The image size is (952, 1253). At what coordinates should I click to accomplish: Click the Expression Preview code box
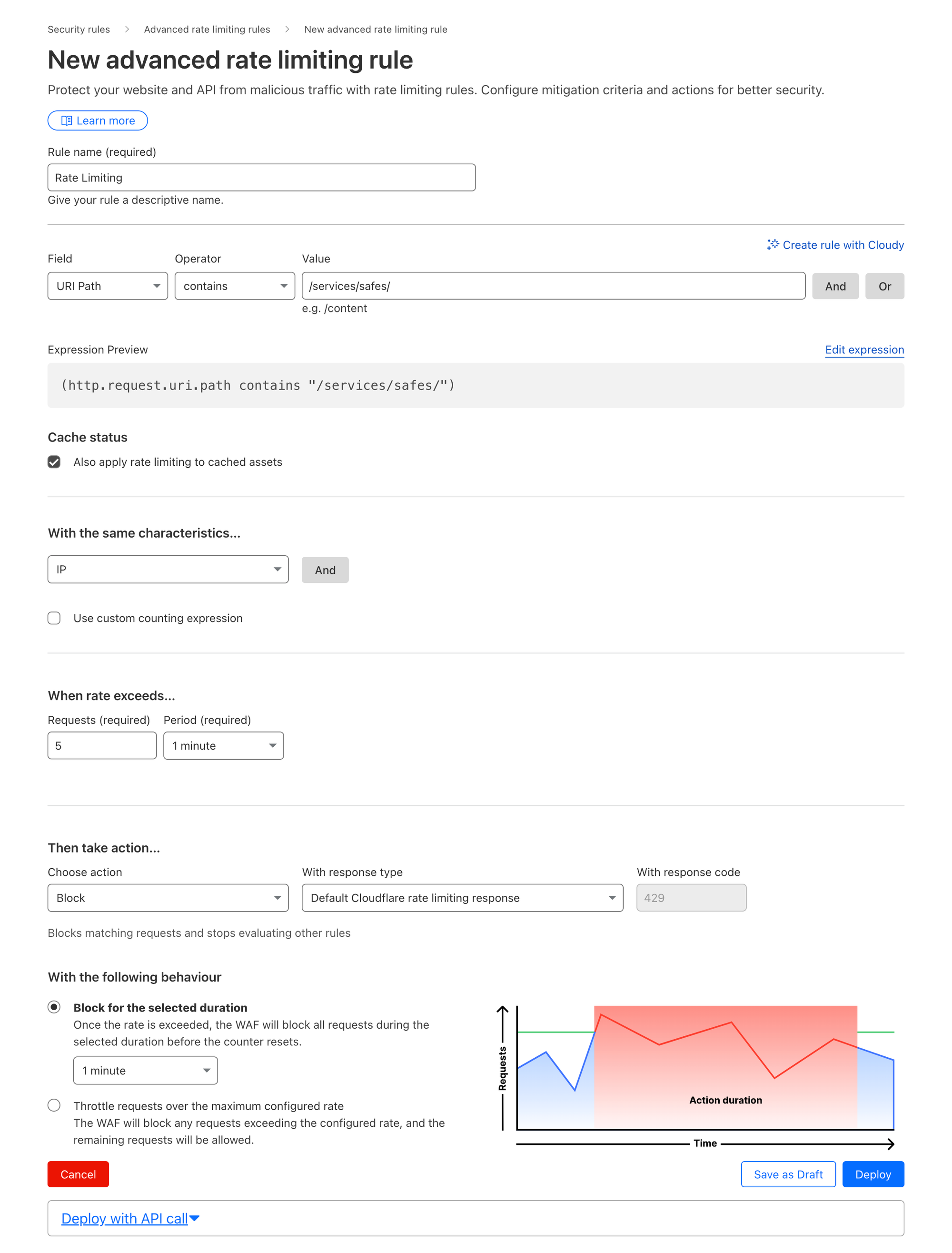[x=476, y=386]
